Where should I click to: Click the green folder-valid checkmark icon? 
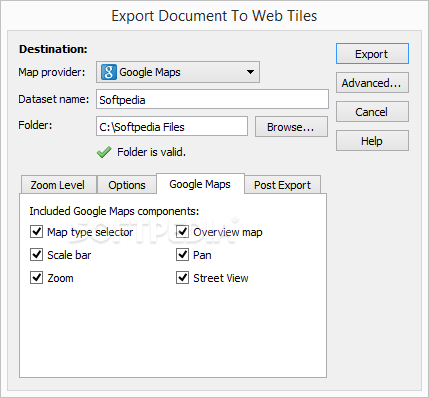(104, 152)
